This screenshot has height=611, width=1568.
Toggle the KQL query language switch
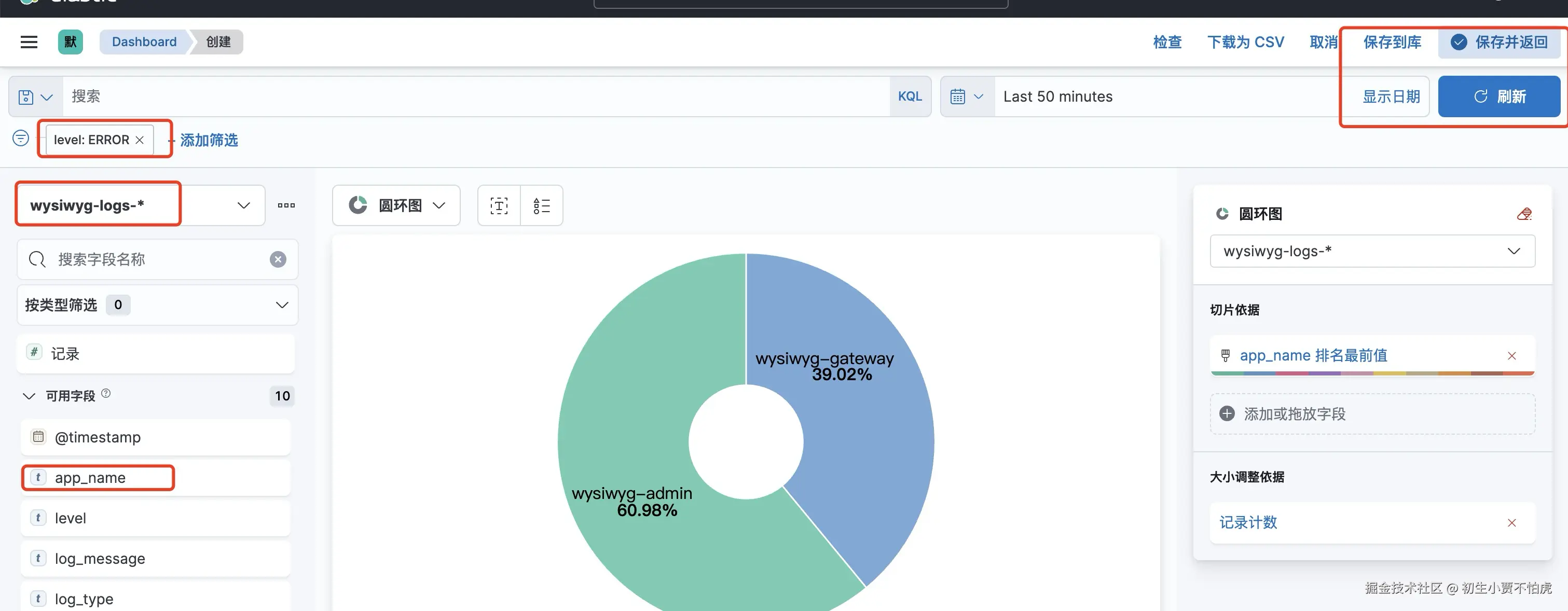click(x=910, y=97)
